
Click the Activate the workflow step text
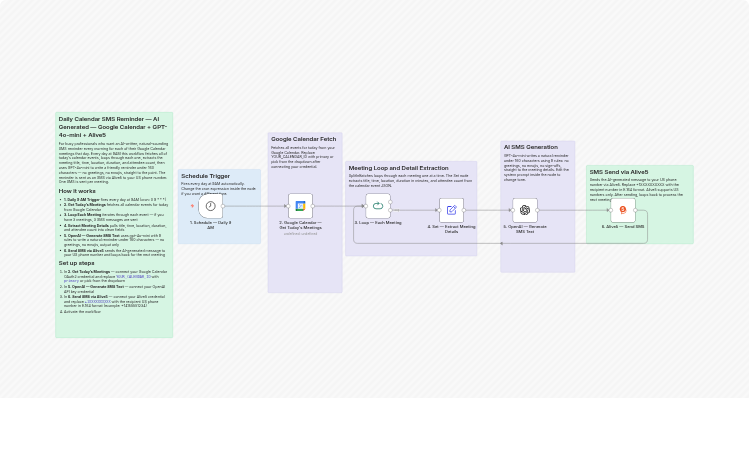pos(82,312)
